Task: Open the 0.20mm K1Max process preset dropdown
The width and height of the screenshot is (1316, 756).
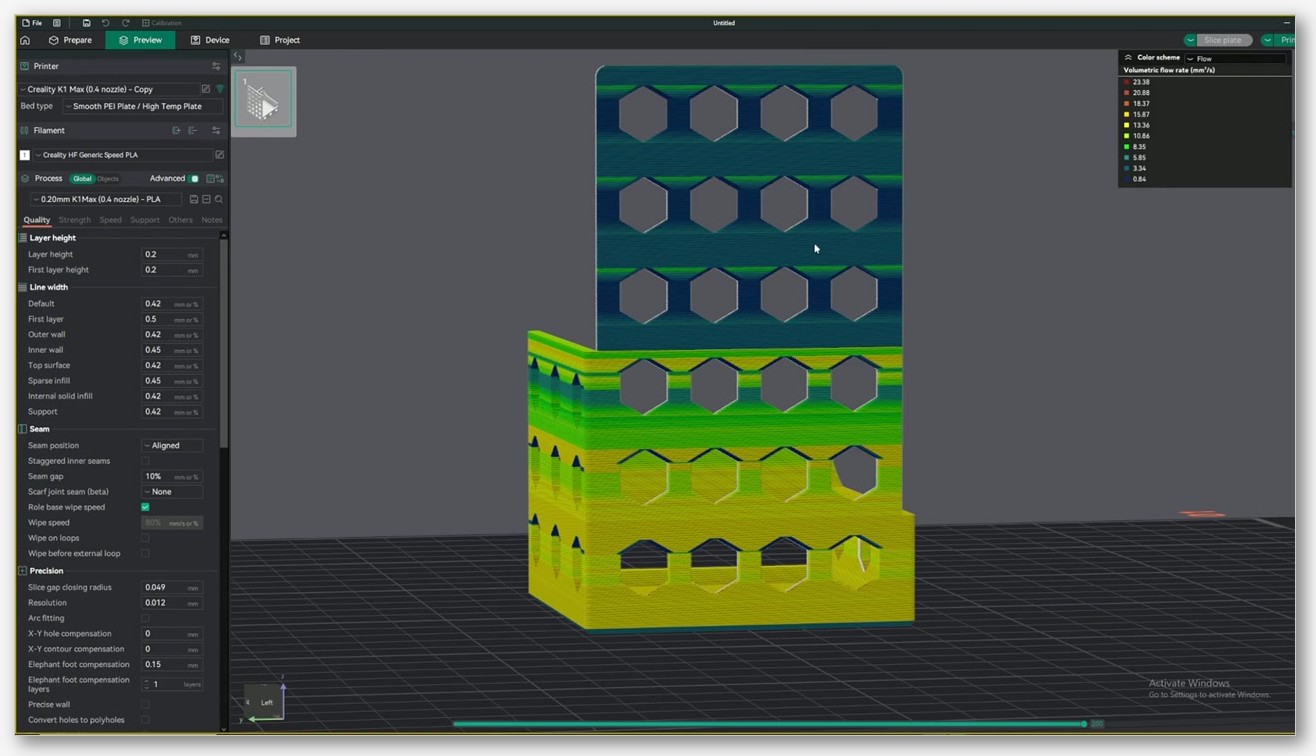Action: (107, 199)
